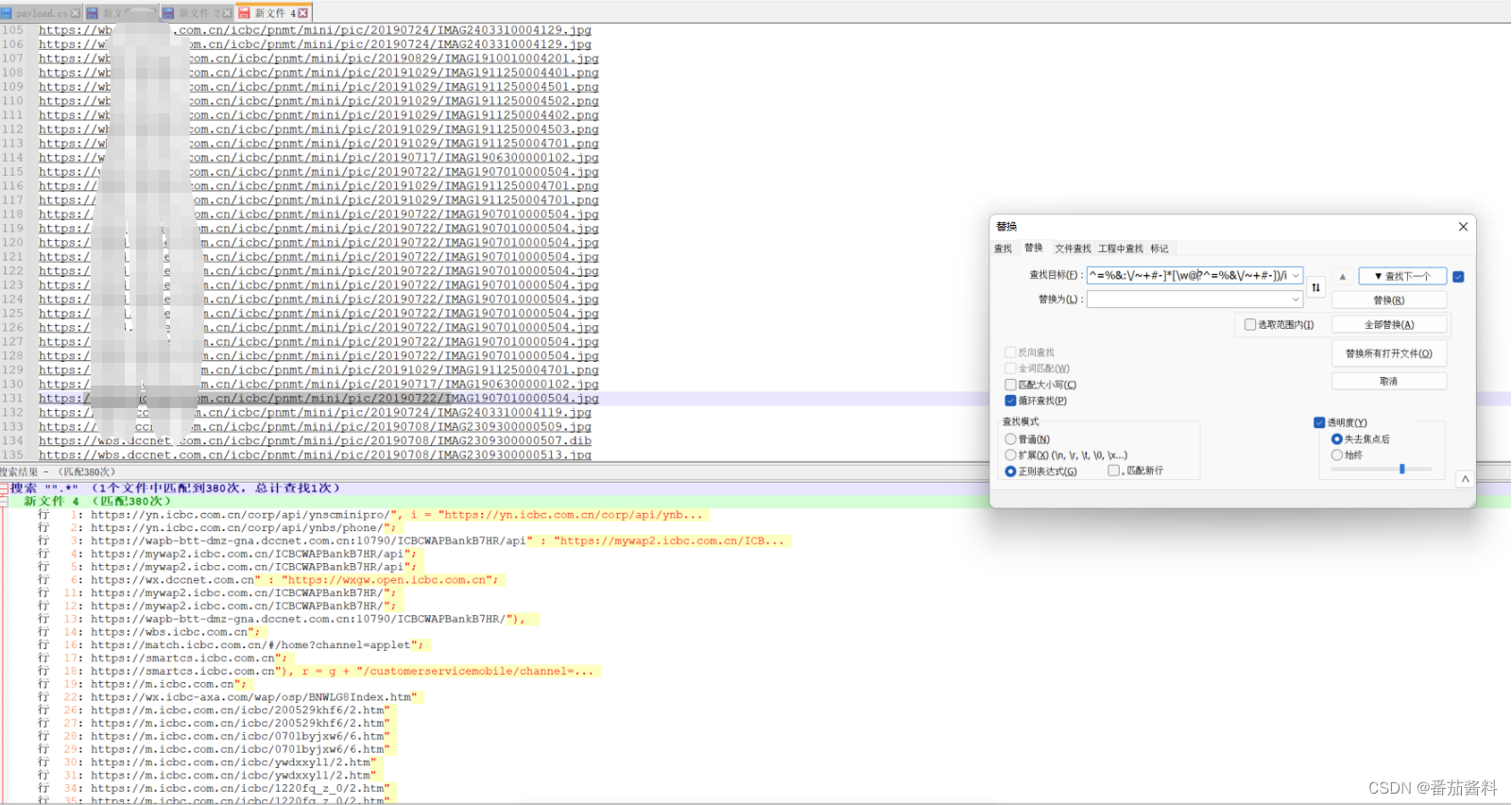The width and height of the screenshot is (1512, 805).
Task: Select the 扩展(X) search mode
Action: pyautogui.click(x=1010, y=455)
